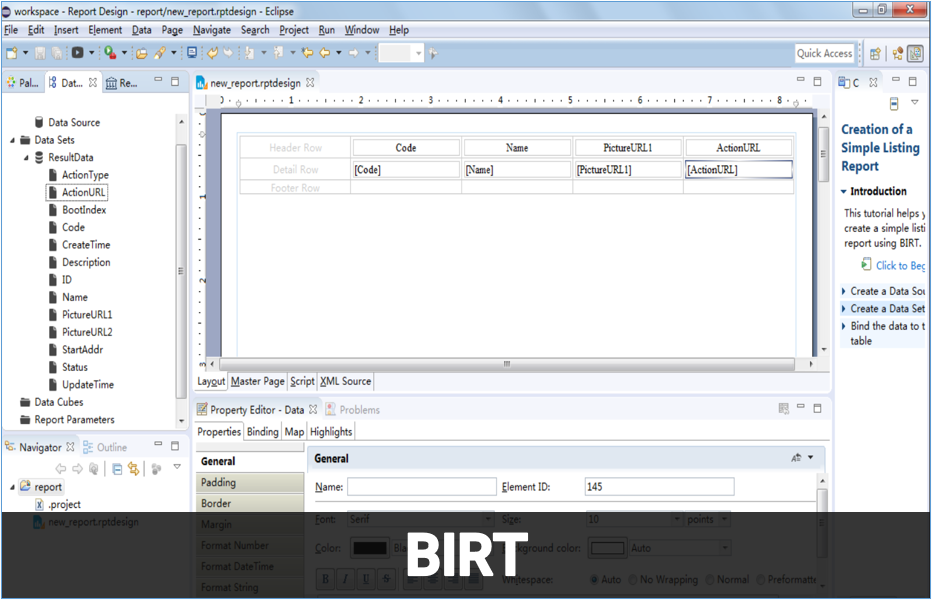Select the [PictureURL1] detail cell
The image size is (932, 600).
coord(628,169)
